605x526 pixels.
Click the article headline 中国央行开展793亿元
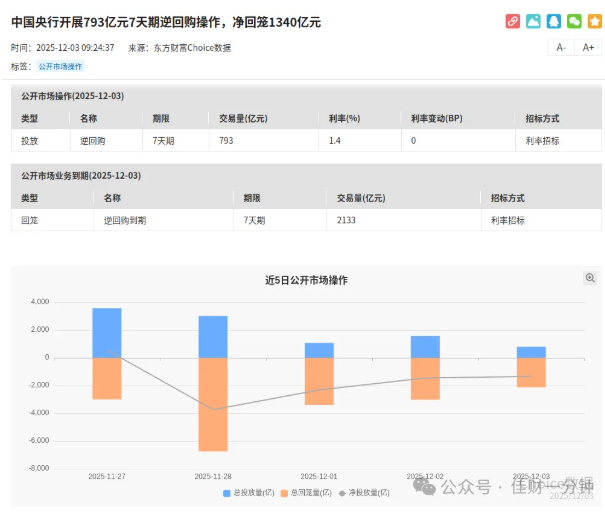point(166,22)
